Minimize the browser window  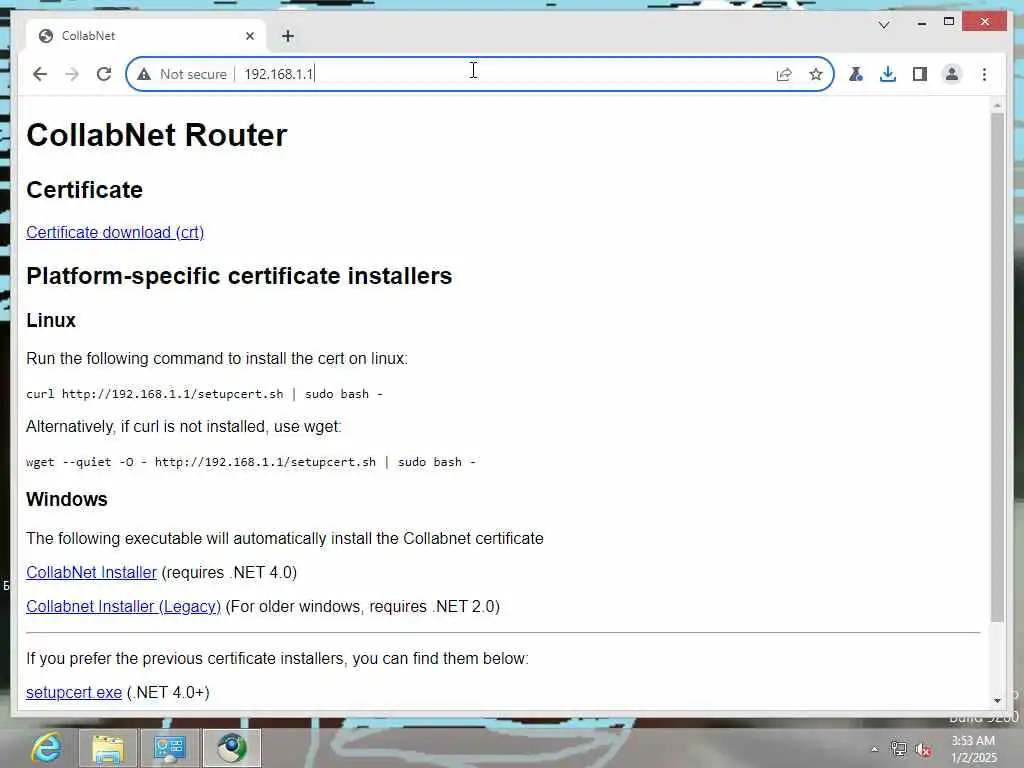point(921,23)
